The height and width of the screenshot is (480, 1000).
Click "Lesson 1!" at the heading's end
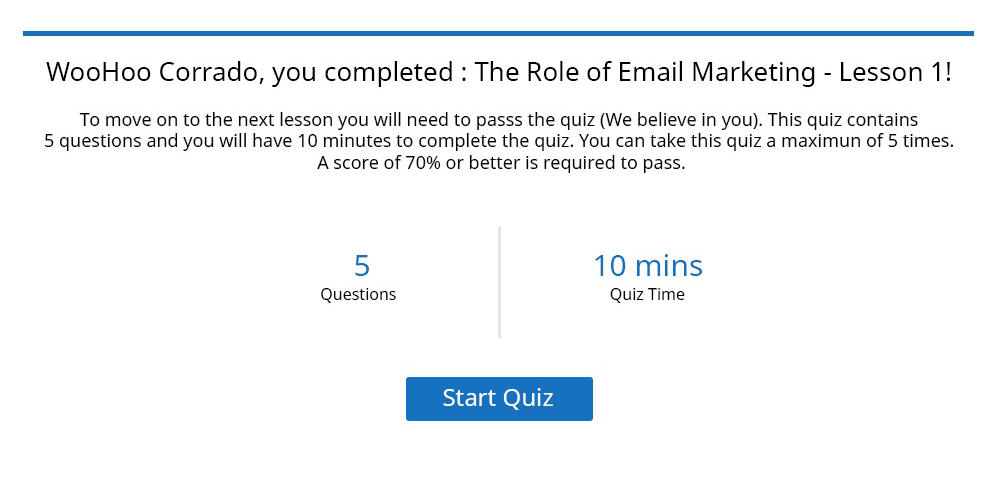(895, 73)
